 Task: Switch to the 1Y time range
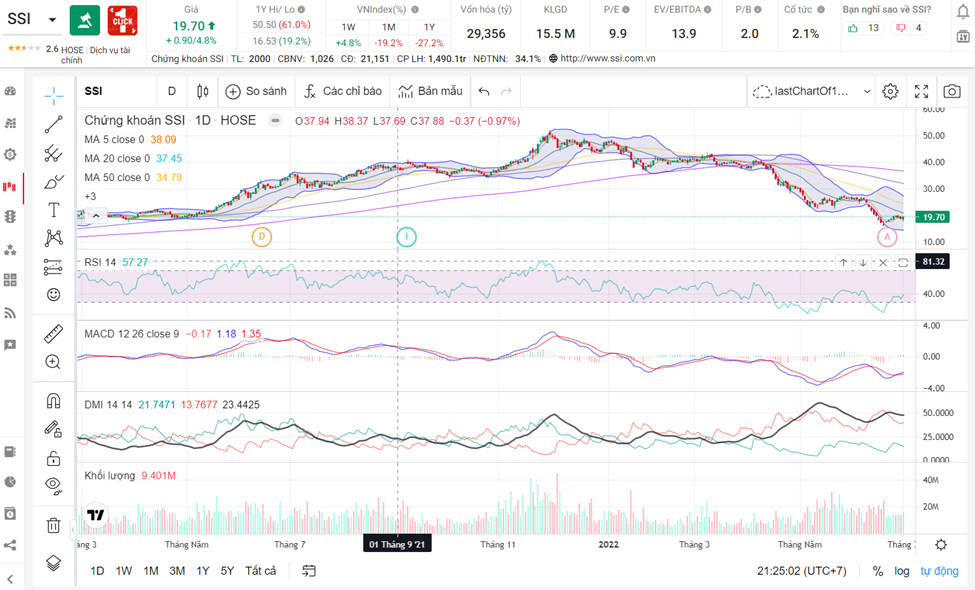(x=202, y=571)
